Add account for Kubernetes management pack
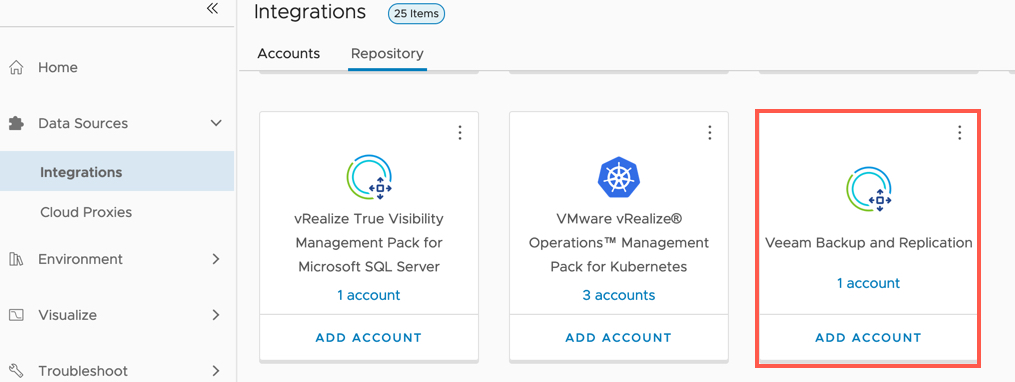 tap(619, 337)
